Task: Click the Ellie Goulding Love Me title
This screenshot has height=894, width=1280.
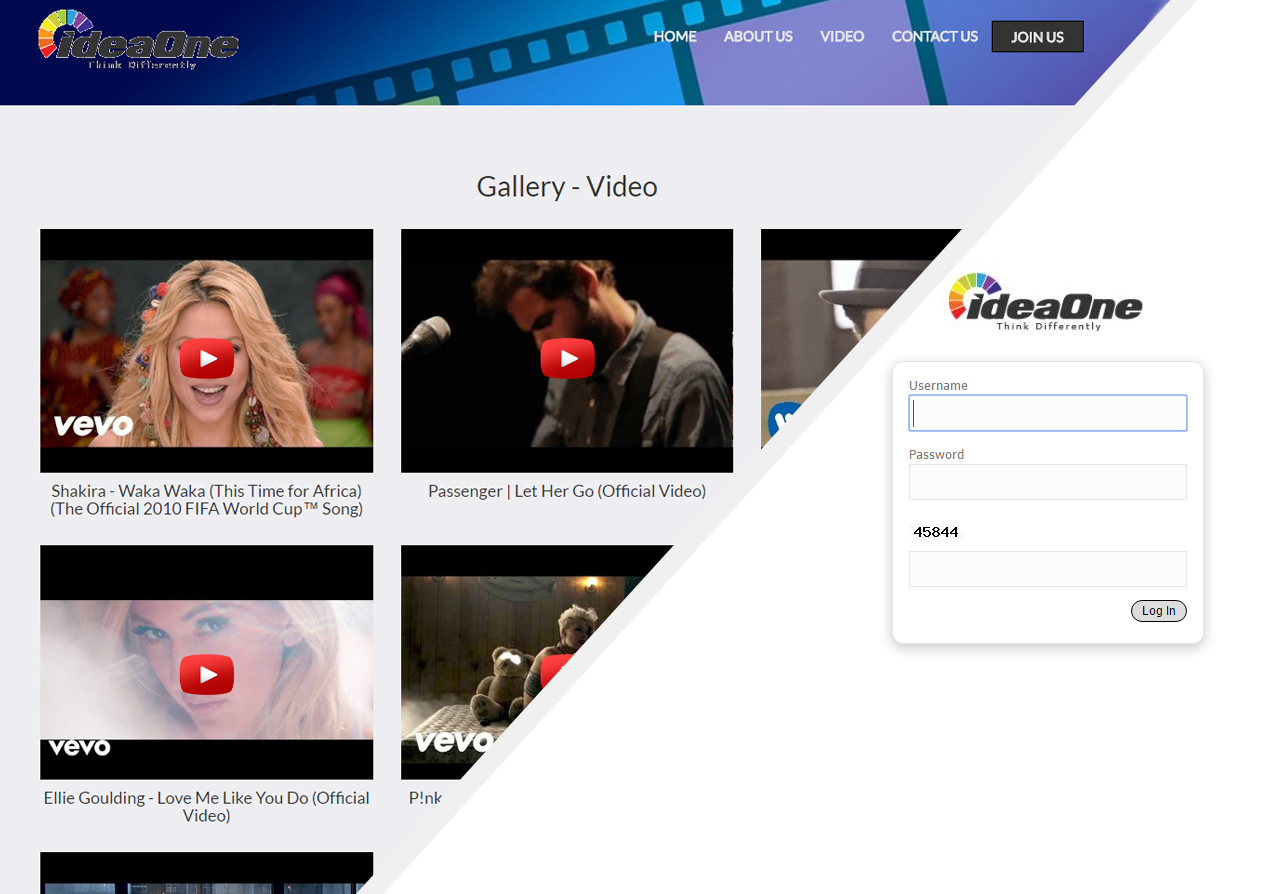Action: coord(207,806)
